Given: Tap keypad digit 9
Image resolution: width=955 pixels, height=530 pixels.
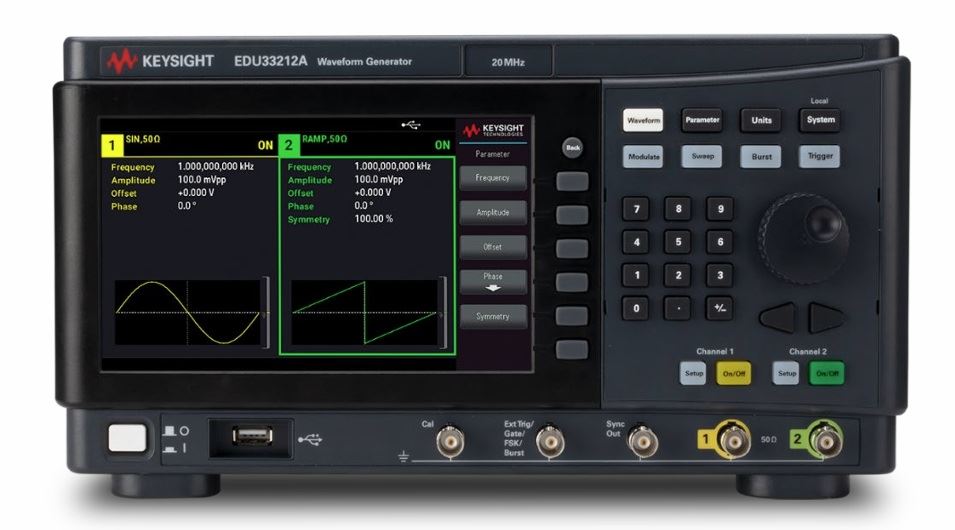Looking at the screenshot, I should (720, 209).
